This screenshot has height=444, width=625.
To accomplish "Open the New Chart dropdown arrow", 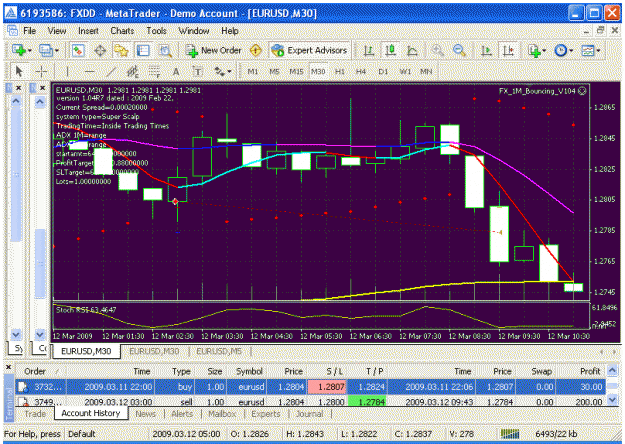I will pyautogui.click(x=30, y=51).
